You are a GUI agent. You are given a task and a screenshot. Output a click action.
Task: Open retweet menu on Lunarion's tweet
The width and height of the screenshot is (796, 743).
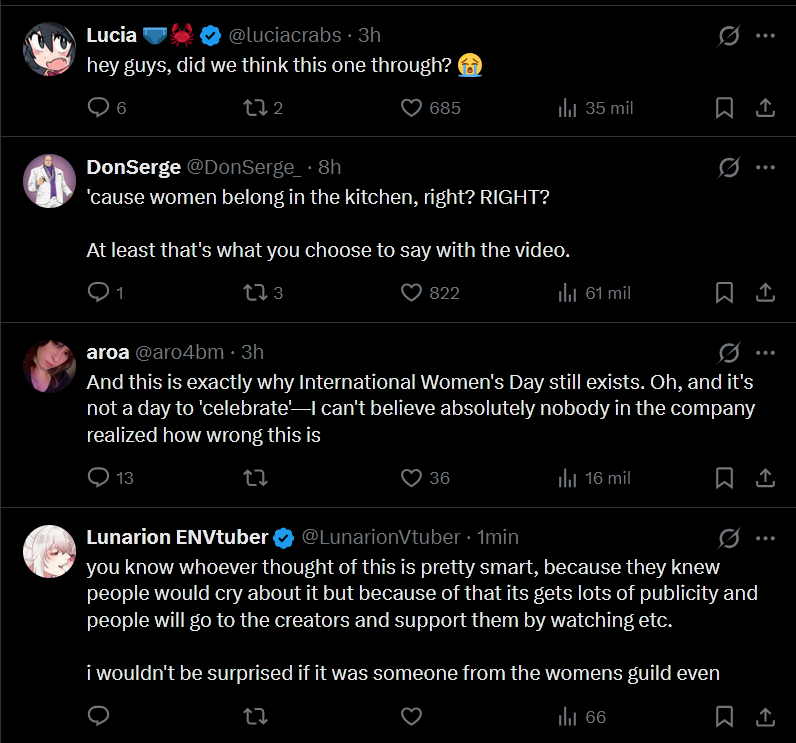pyautogui.click(x=255, y=716)
